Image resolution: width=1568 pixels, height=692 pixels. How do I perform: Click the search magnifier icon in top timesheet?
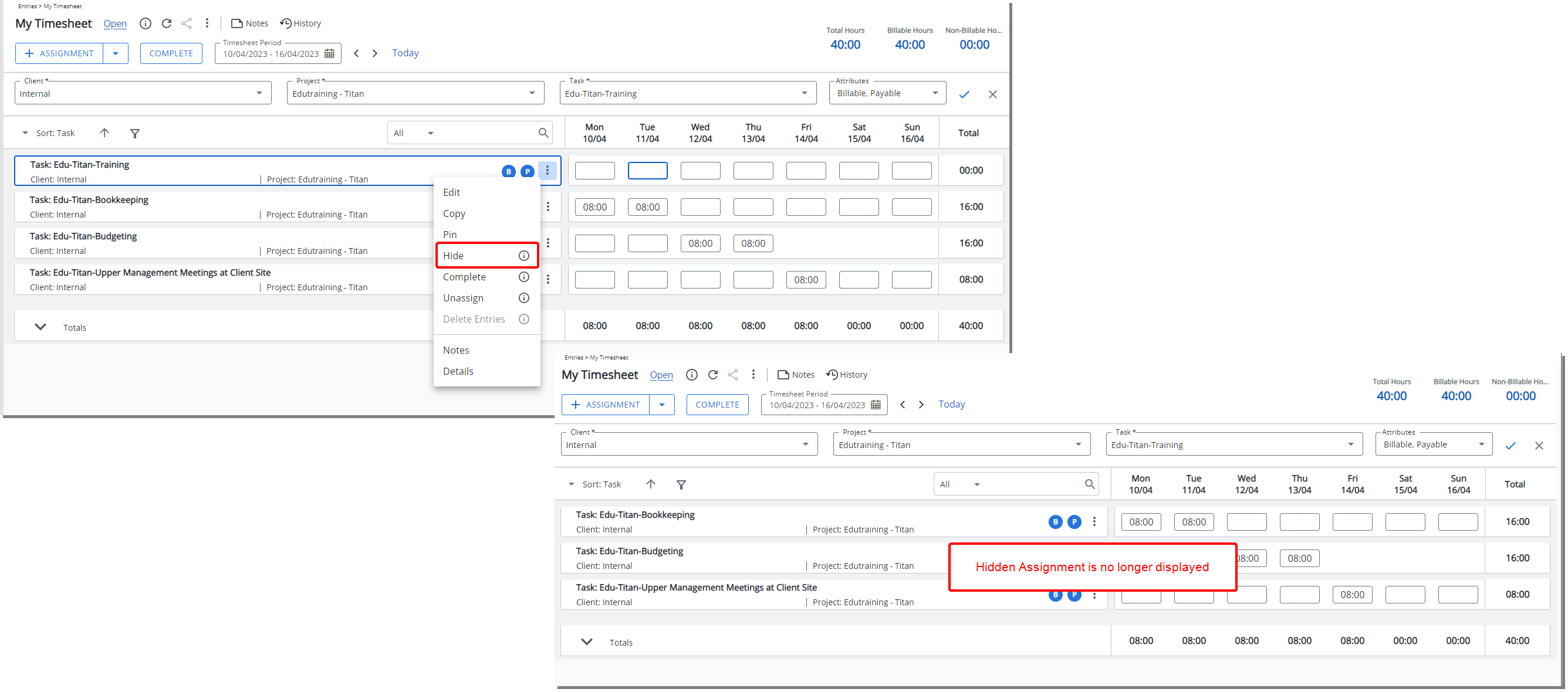coord(543,133)
